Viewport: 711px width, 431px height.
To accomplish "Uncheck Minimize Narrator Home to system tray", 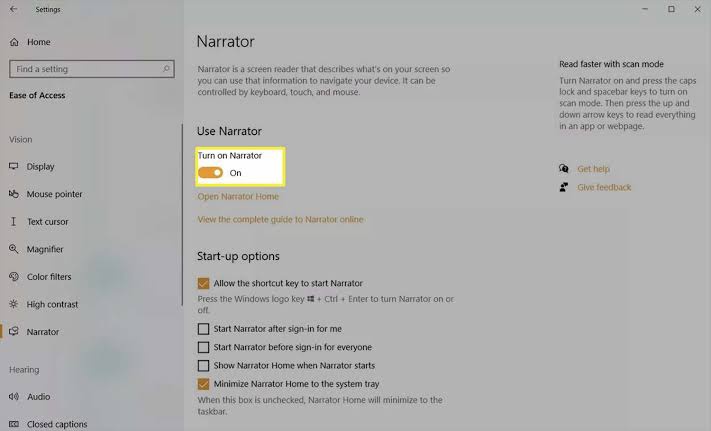I will pos(204,384).
